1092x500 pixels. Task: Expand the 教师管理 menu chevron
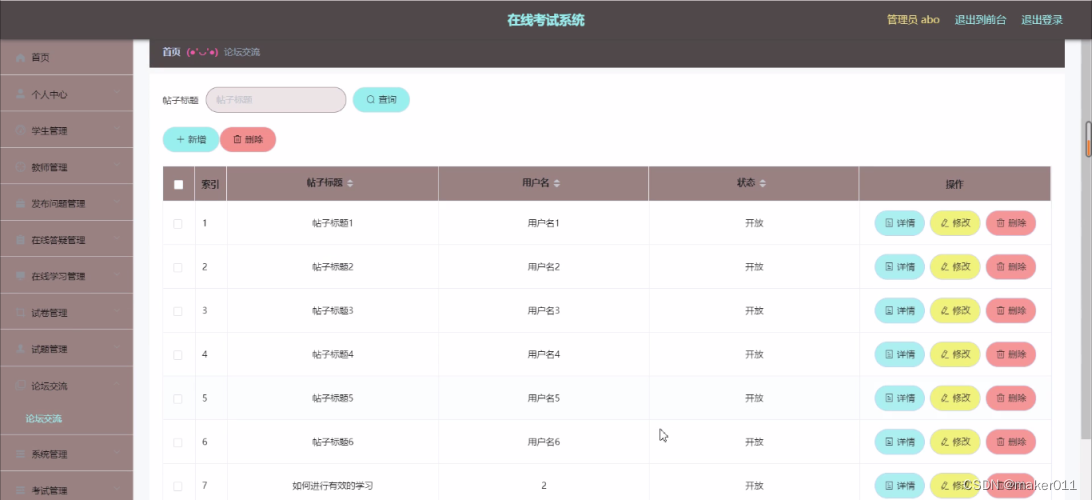[117, 166]
